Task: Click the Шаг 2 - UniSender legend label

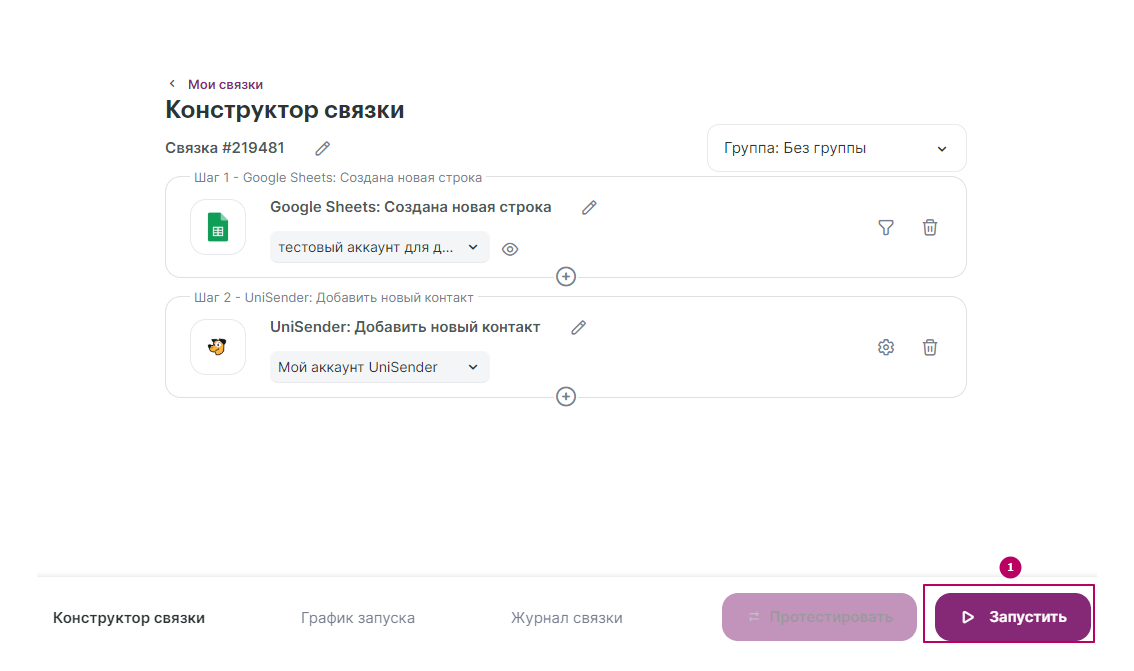Action: [333, 298]
